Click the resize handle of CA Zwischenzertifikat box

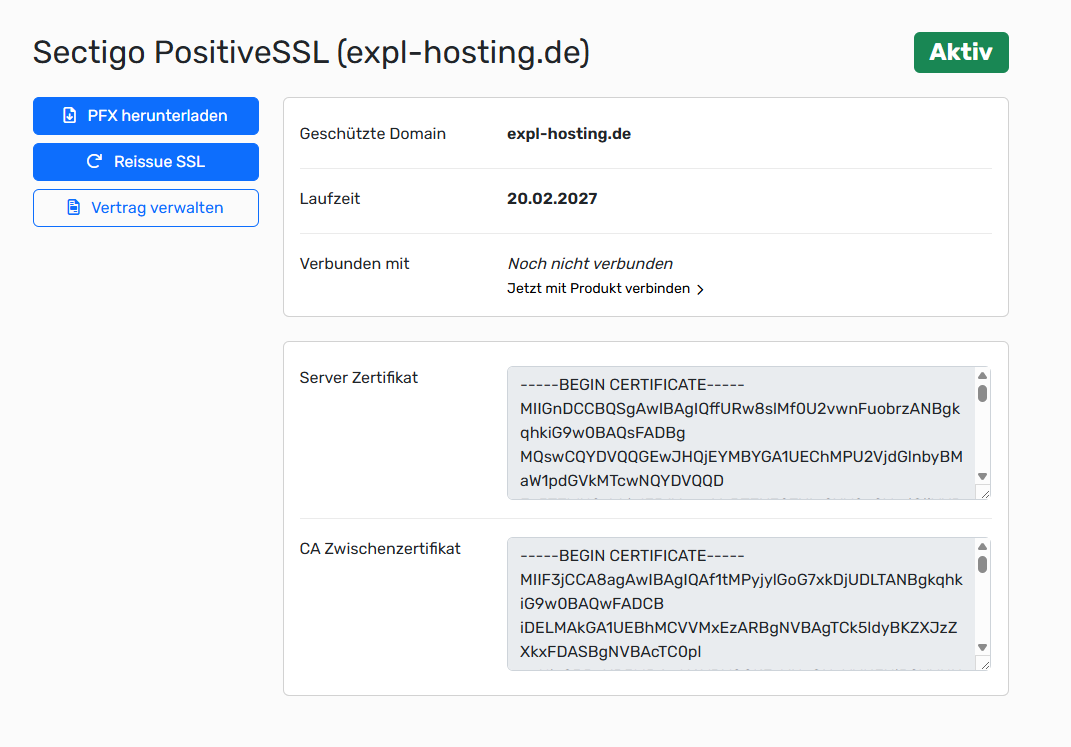[984, 664]
